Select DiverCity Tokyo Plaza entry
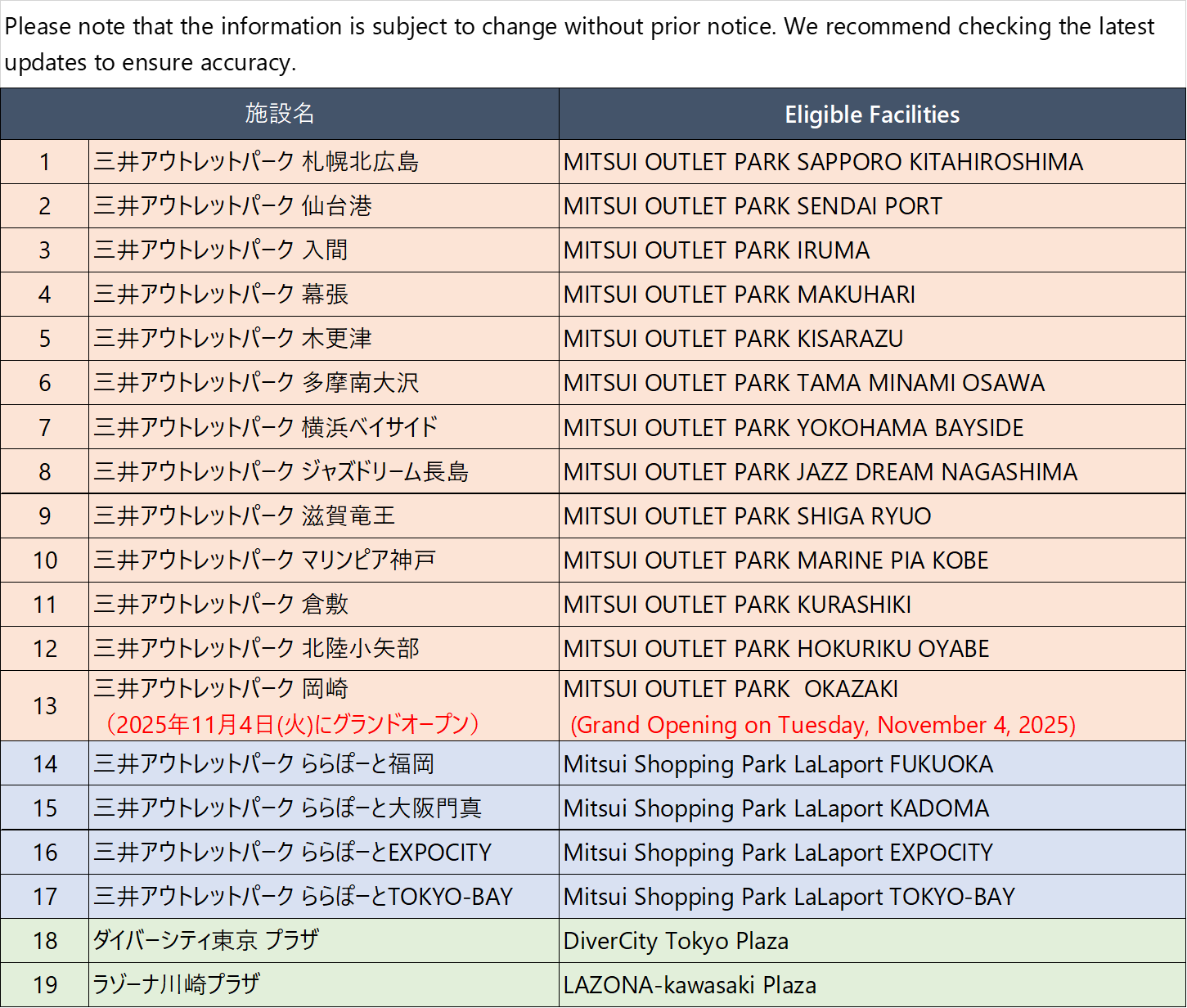This screenshot has width=1187, height=1008. tap(675, 941)
